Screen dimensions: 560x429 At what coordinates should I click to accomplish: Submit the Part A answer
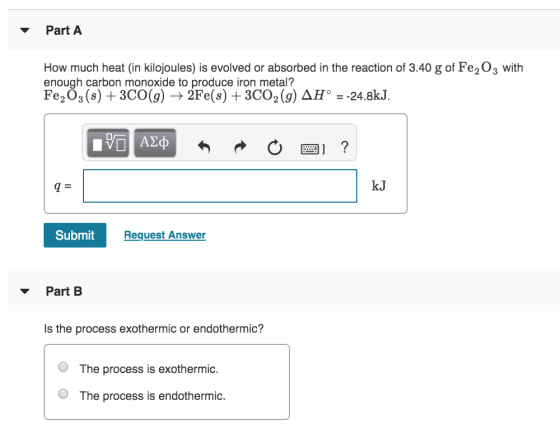75,235
